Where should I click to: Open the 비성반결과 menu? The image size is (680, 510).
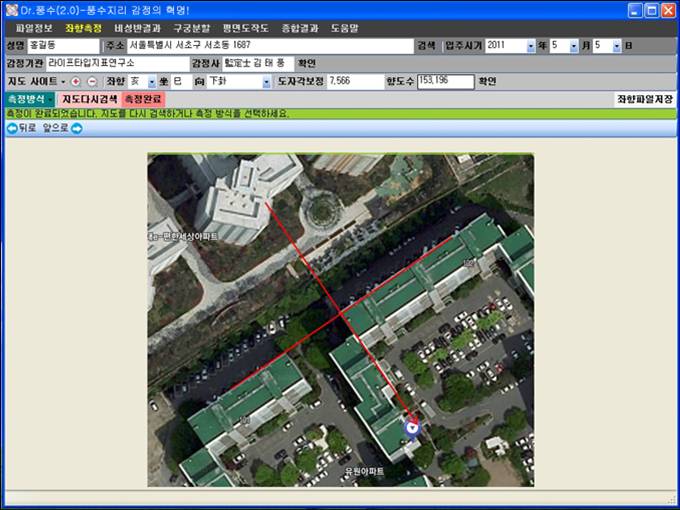(x=137, y=29)
